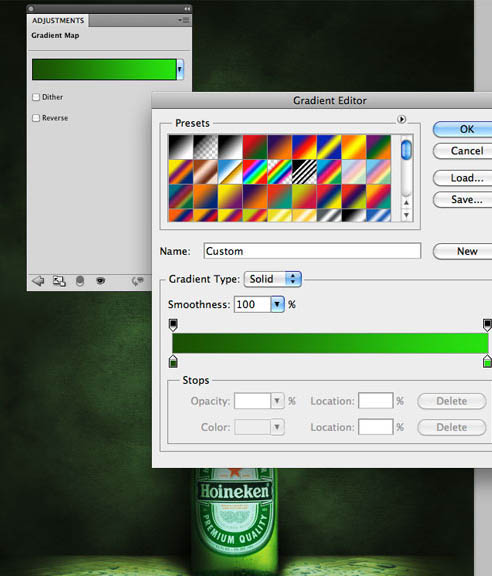The height and width of the screenshot is (576, 492).
Task: Select the left dark green color stop
Action: (x=173, y=361)
